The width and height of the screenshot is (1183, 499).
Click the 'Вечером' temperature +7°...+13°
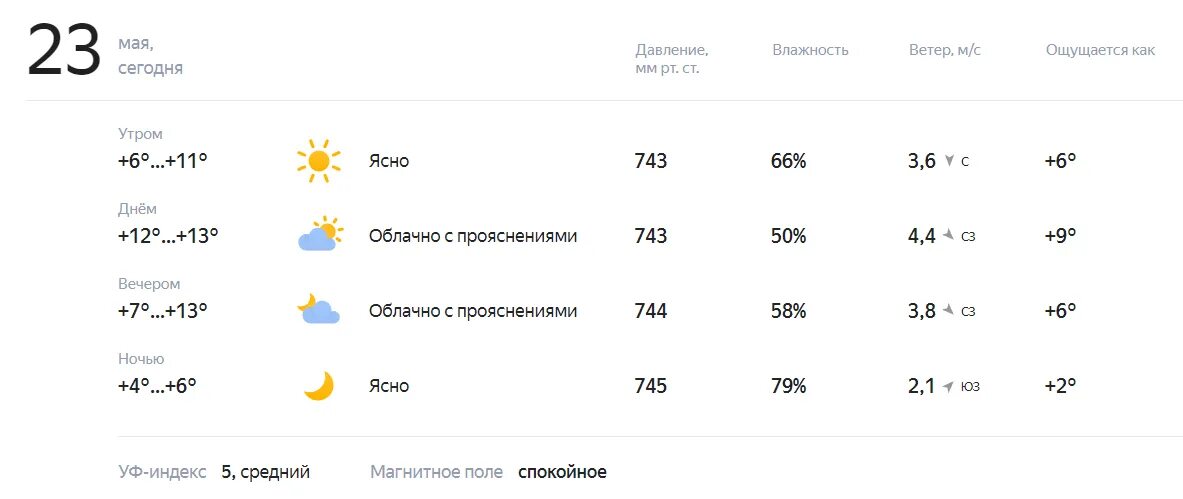point(162,310)
